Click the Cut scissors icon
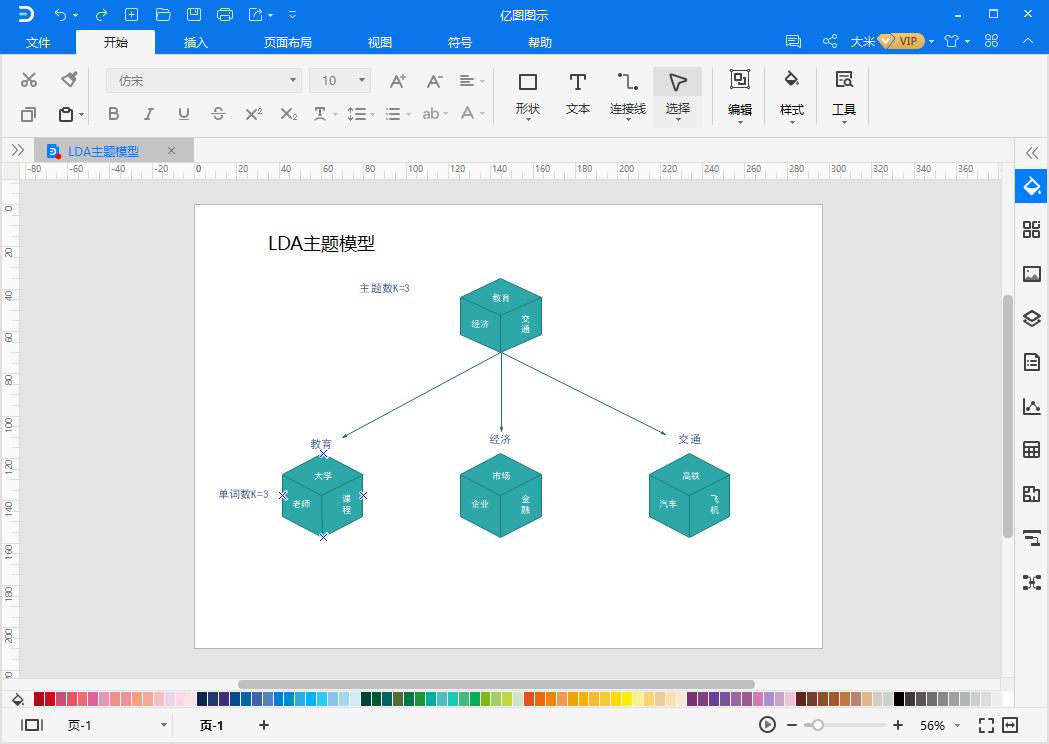This screenshot has height=744, width=1049. [x=29, y=80]
